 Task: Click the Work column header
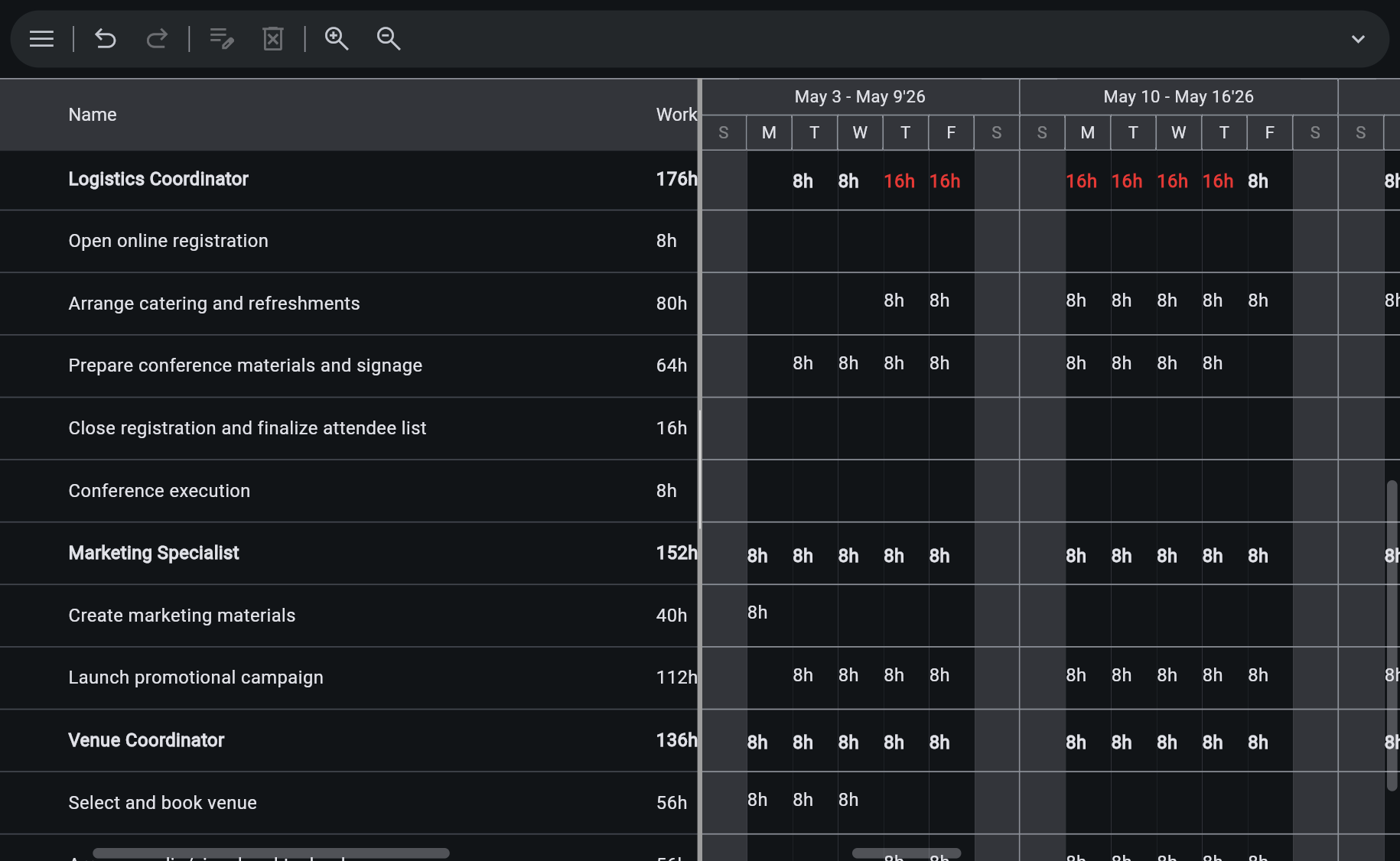(x=676, y=114)
